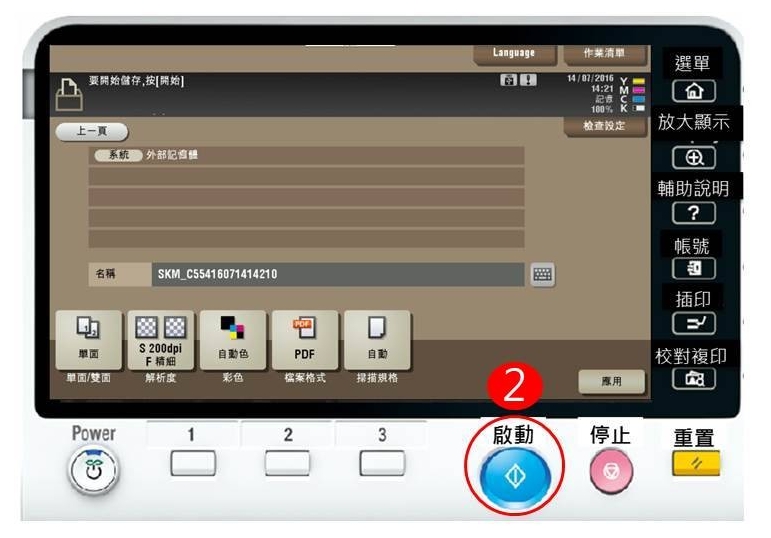Screen dimensions: 771x538
Task: Push the Power button
Action: click(93, 470)
